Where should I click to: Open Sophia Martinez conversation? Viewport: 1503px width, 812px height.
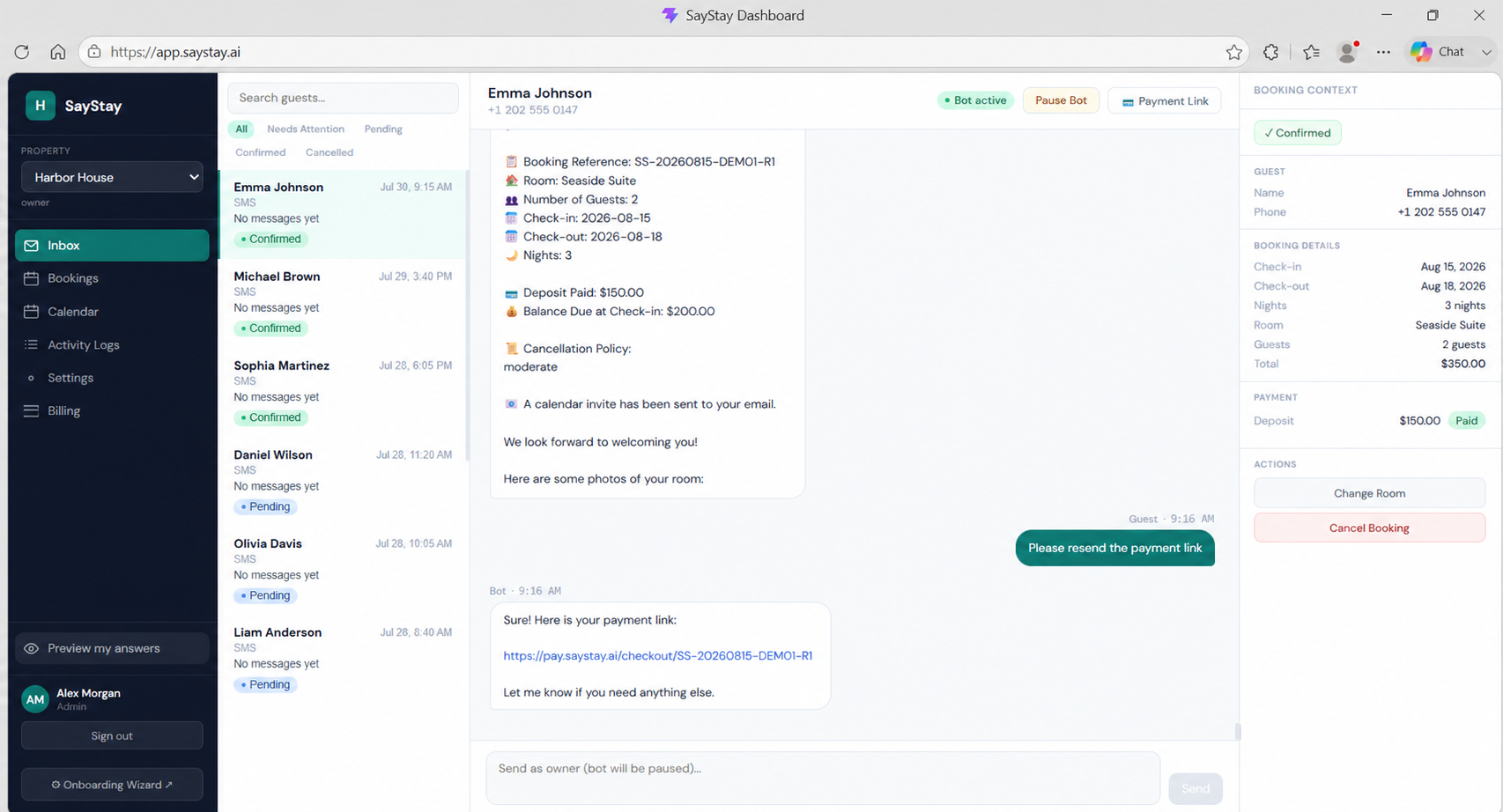tap(343, 393)
